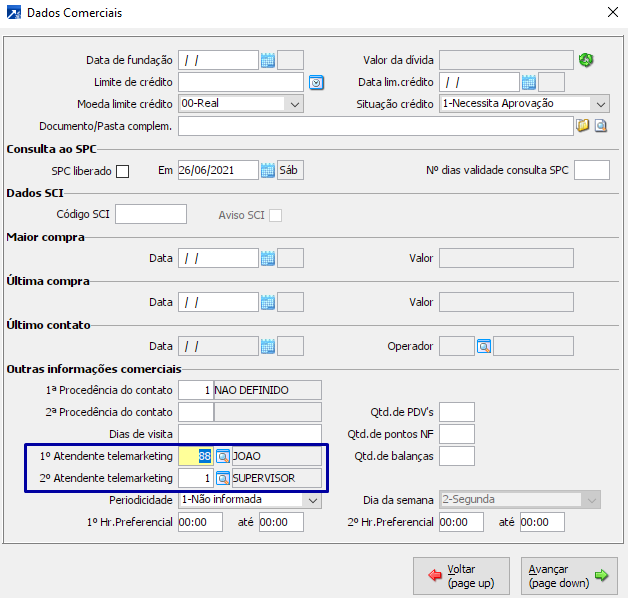The width and height of the screenshot is (628, 598).
Task: Click the Última compra Data field
Action: click(x=218, y=302)
